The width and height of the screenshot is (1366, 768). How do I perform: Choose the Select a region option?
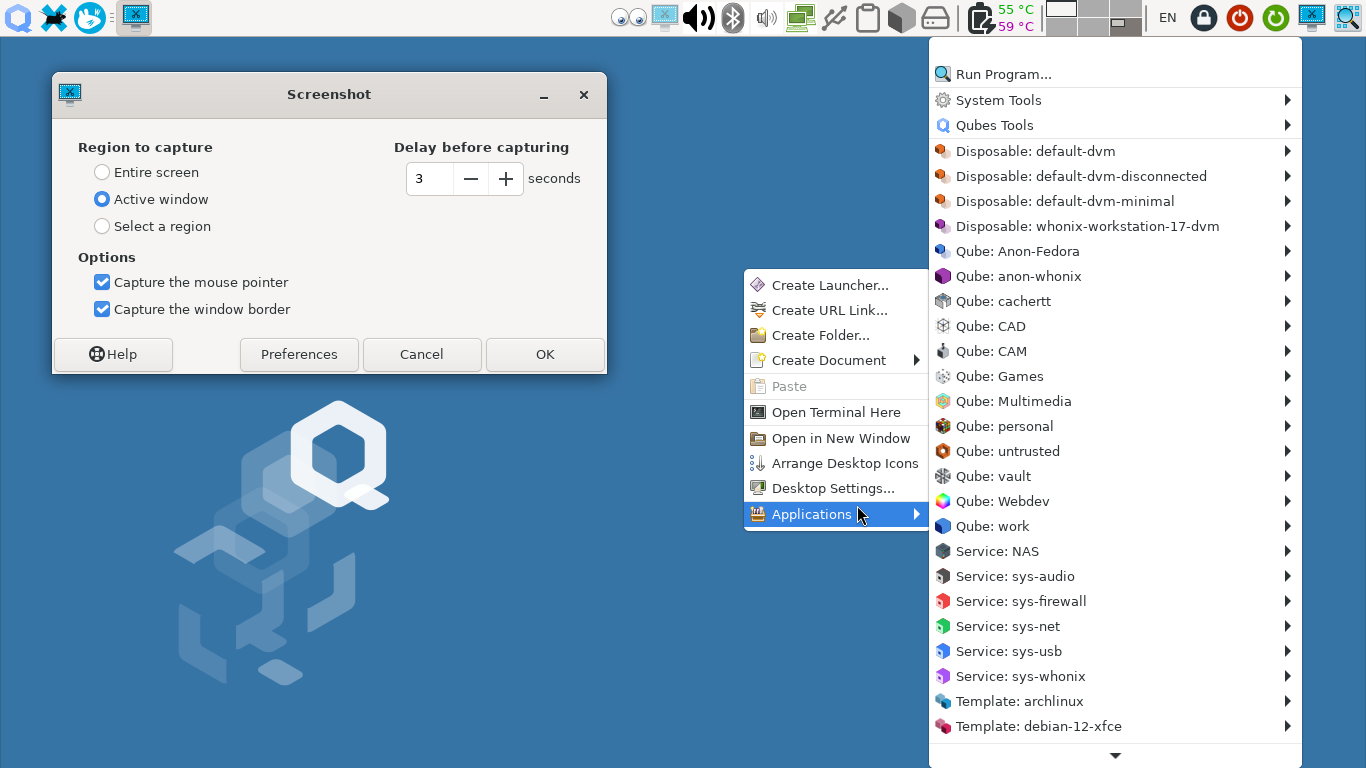pyautogui.click(x=102, y=227)
